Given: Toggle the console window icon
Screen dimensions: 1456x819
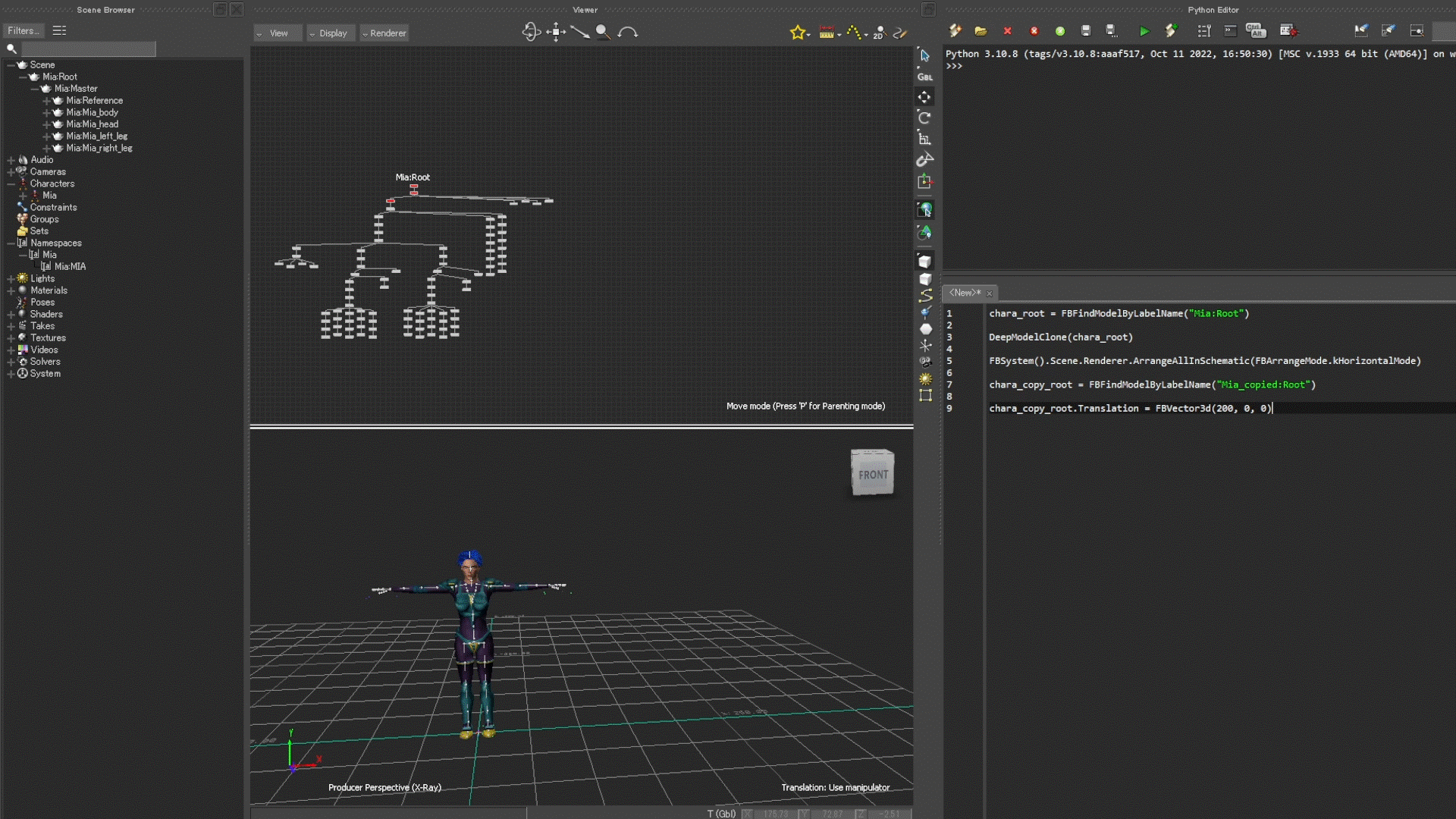Looking at the screenshot, I should tap(1230, 30).
